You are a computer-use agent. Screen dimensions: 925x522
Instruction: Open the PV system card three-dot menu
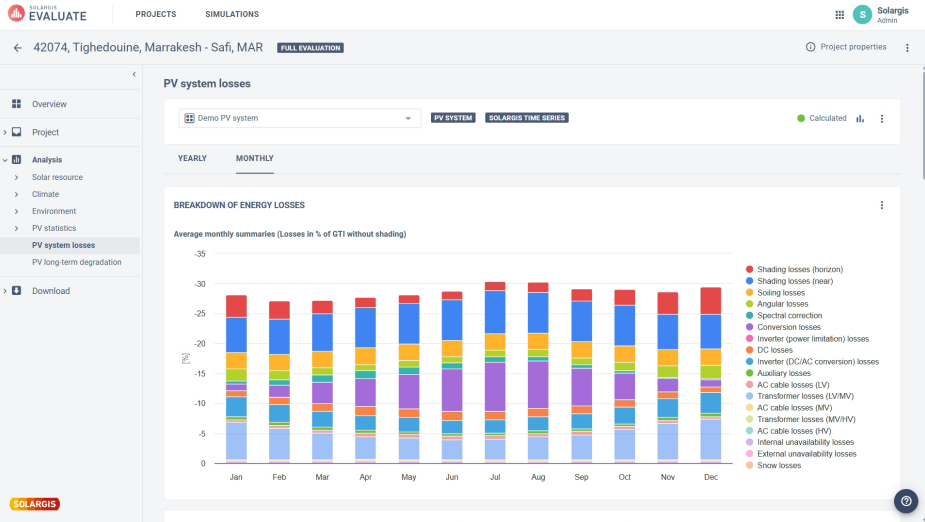881,118
